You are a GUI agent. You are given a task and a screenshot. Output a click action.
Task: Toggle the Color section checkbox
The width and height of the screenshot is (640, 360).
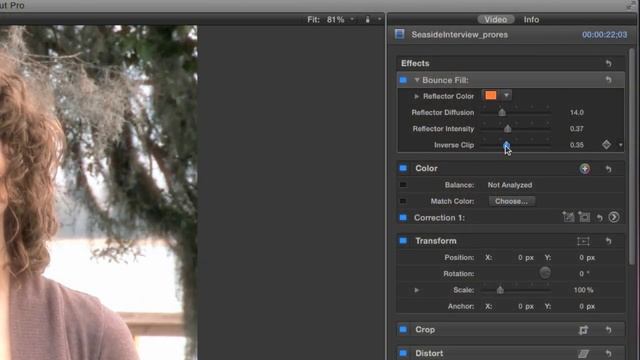coord(403,168)
